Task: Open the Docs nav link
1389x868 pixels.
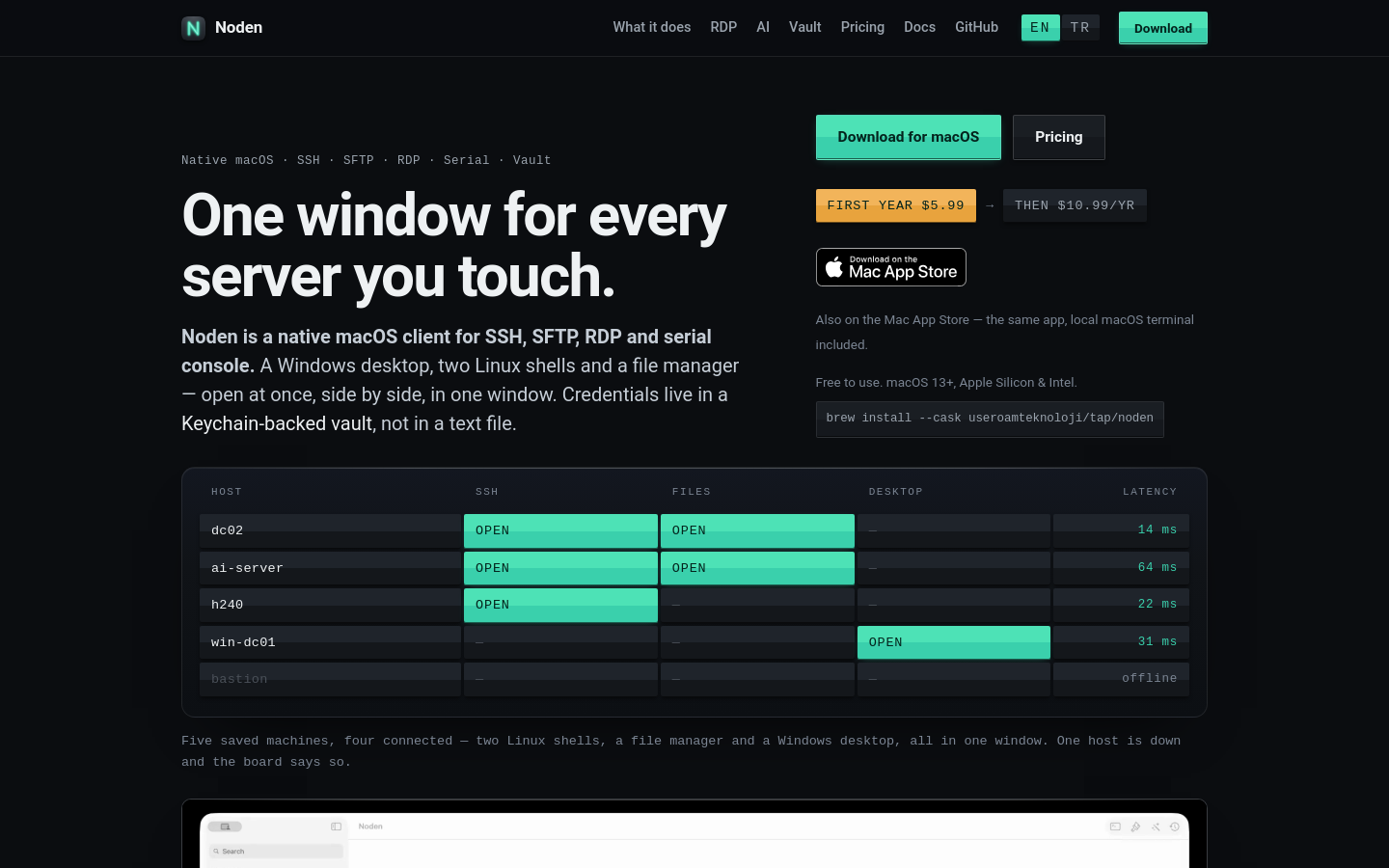Action: (919, 27)
